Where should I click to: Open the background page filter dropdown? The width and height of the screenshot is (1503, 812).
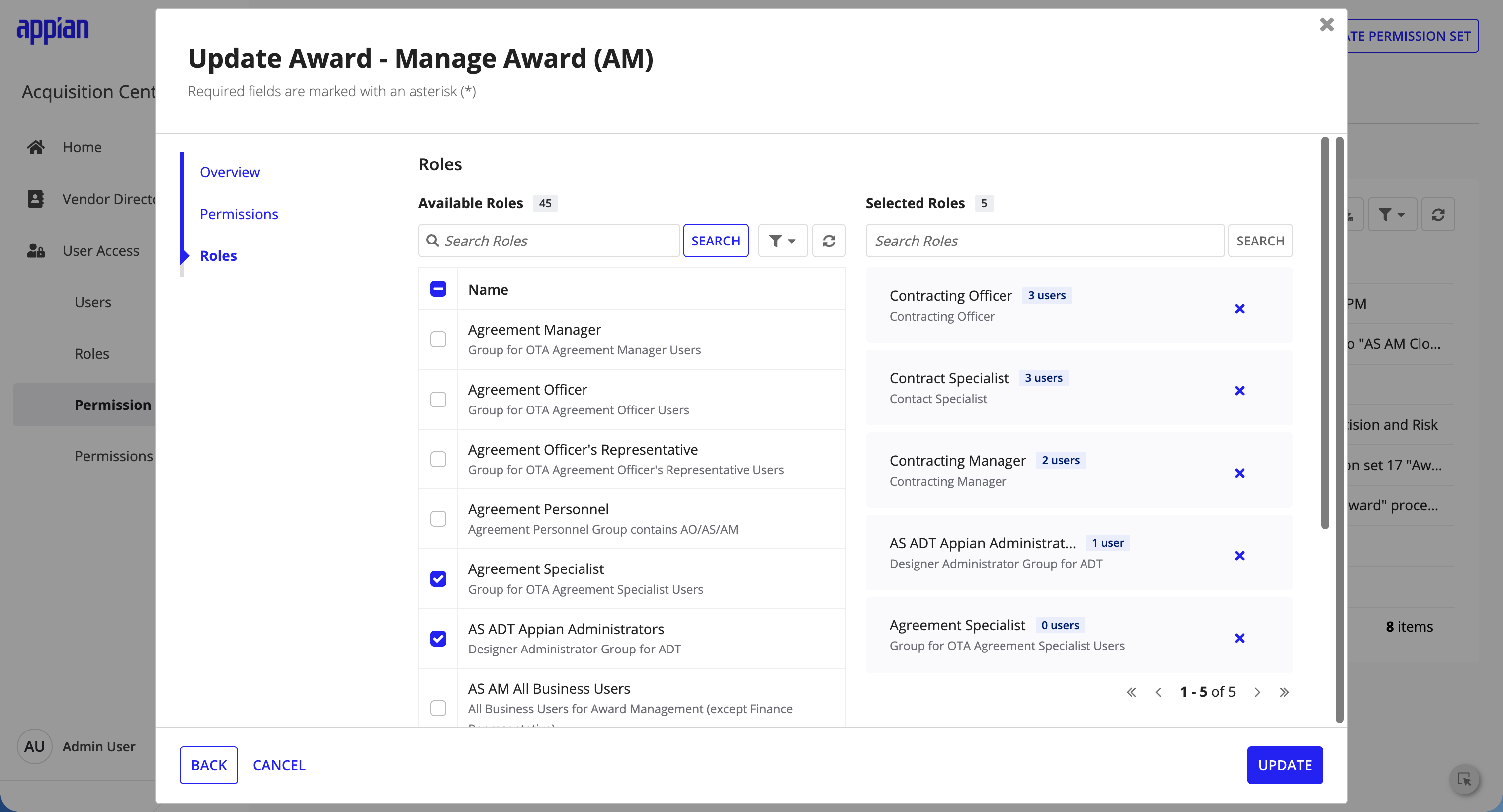(1392, 215)
